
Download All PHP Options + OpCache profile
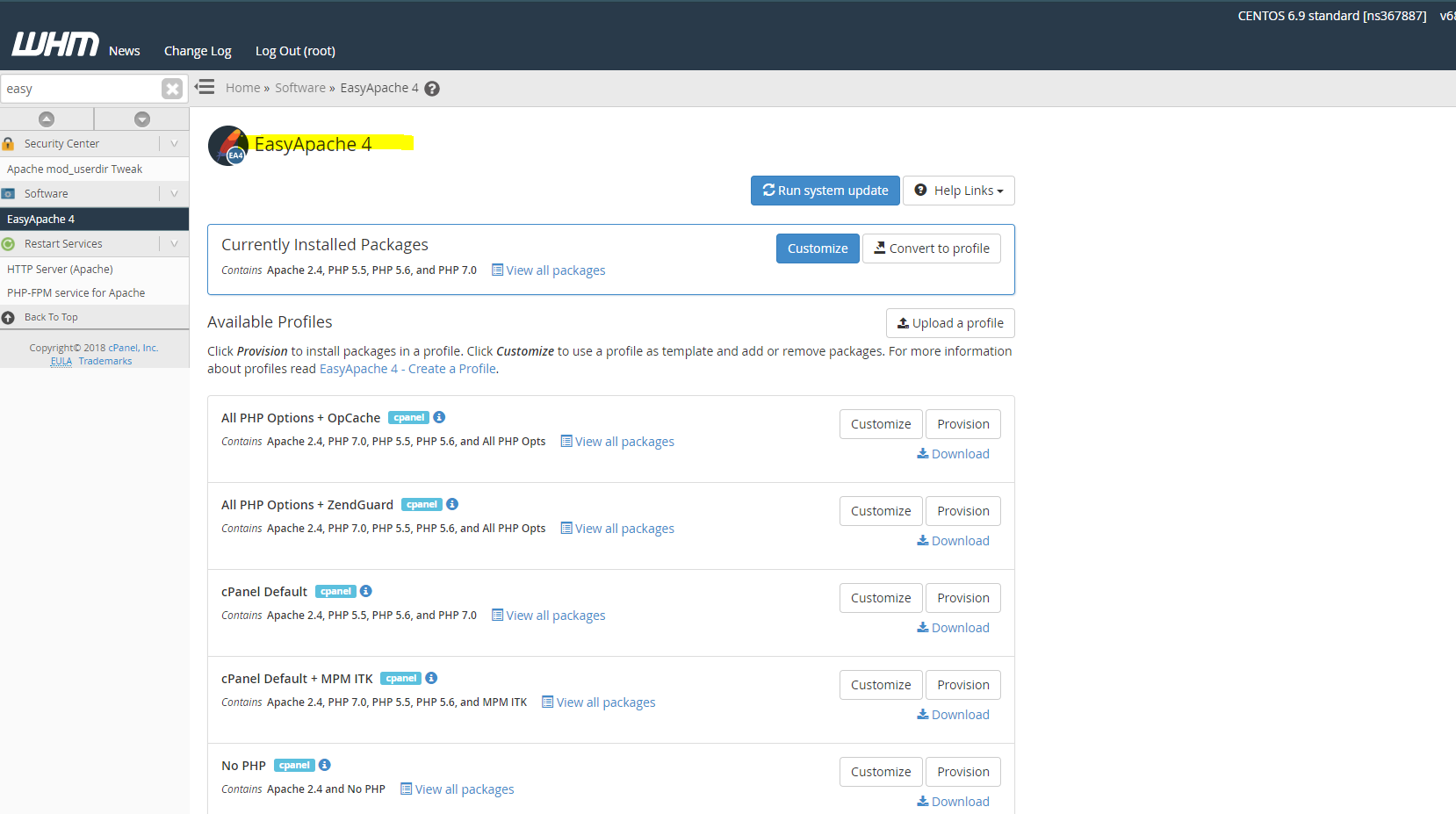pos(954,454)
